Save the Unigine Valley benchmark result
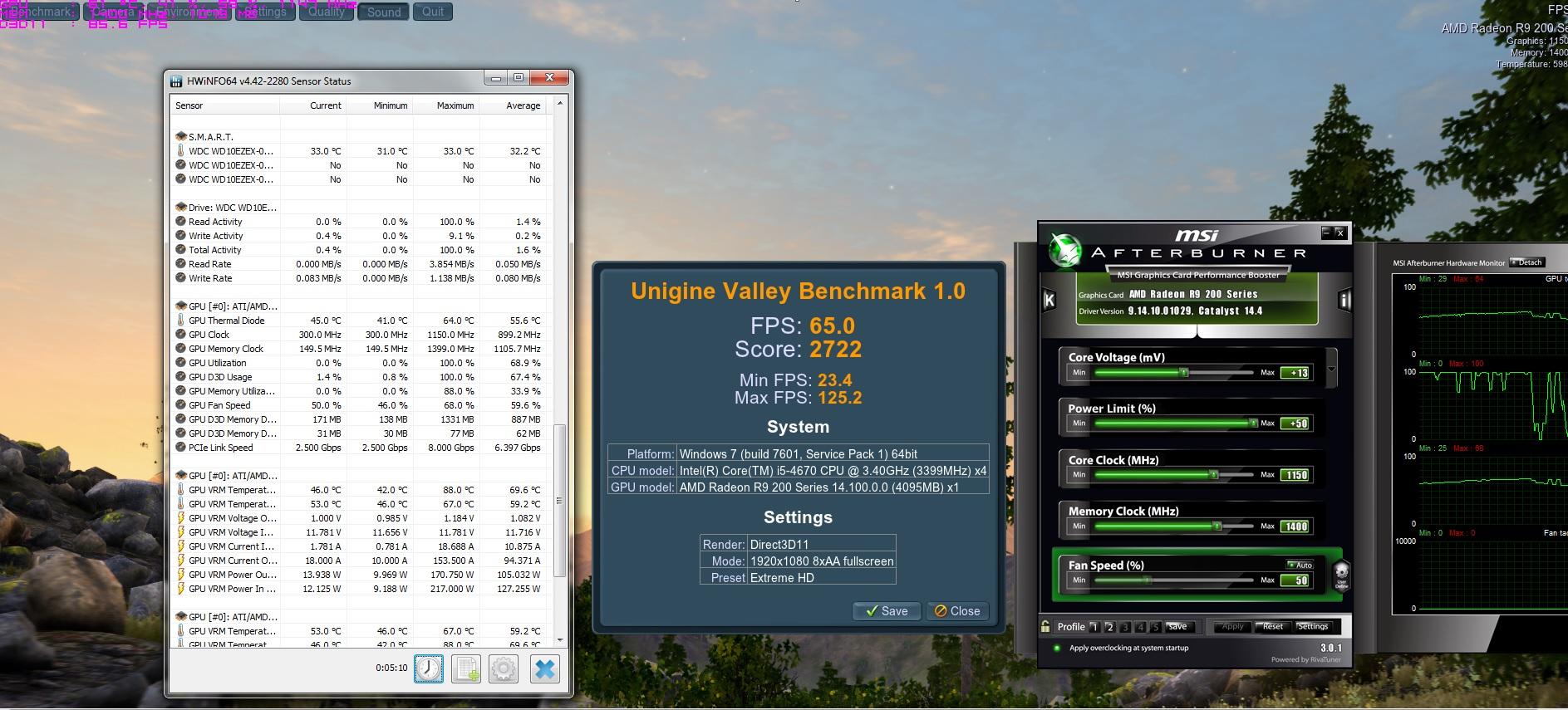The height and width of the screenshot is (710, 1568). (x=887, y=611)
